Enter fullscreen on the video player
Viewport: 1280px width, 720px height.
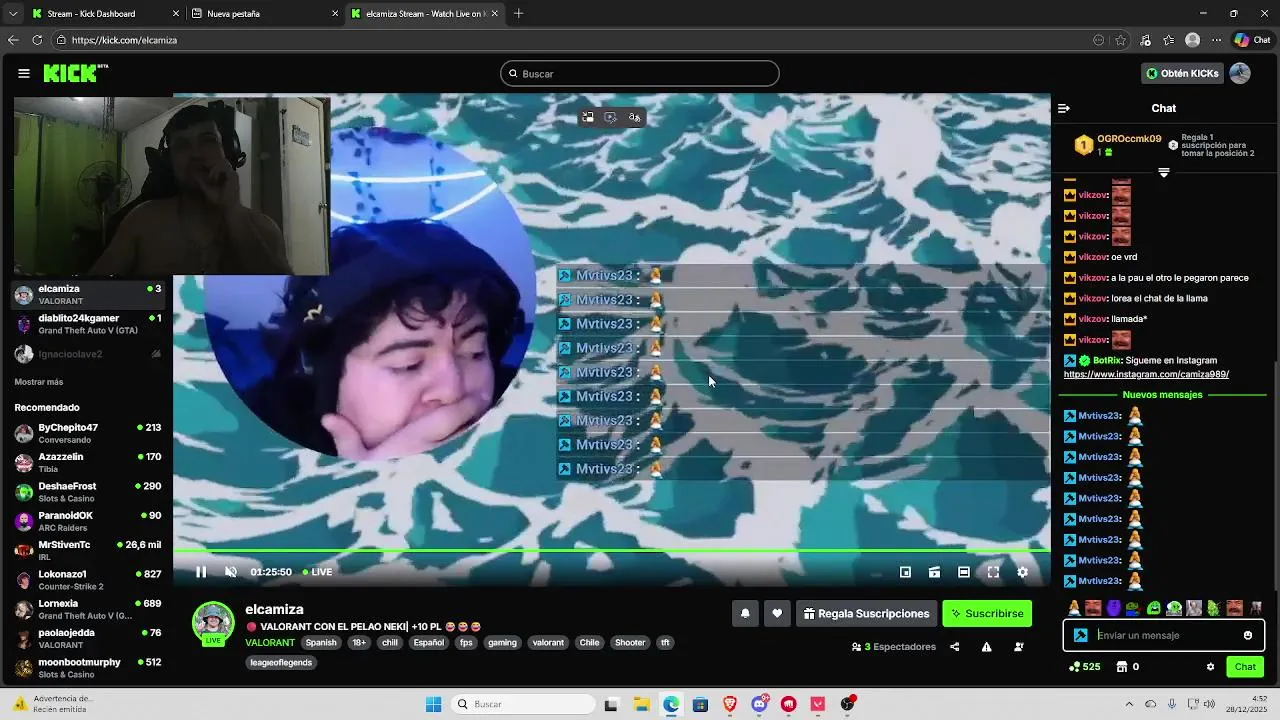tap(993, 572)
